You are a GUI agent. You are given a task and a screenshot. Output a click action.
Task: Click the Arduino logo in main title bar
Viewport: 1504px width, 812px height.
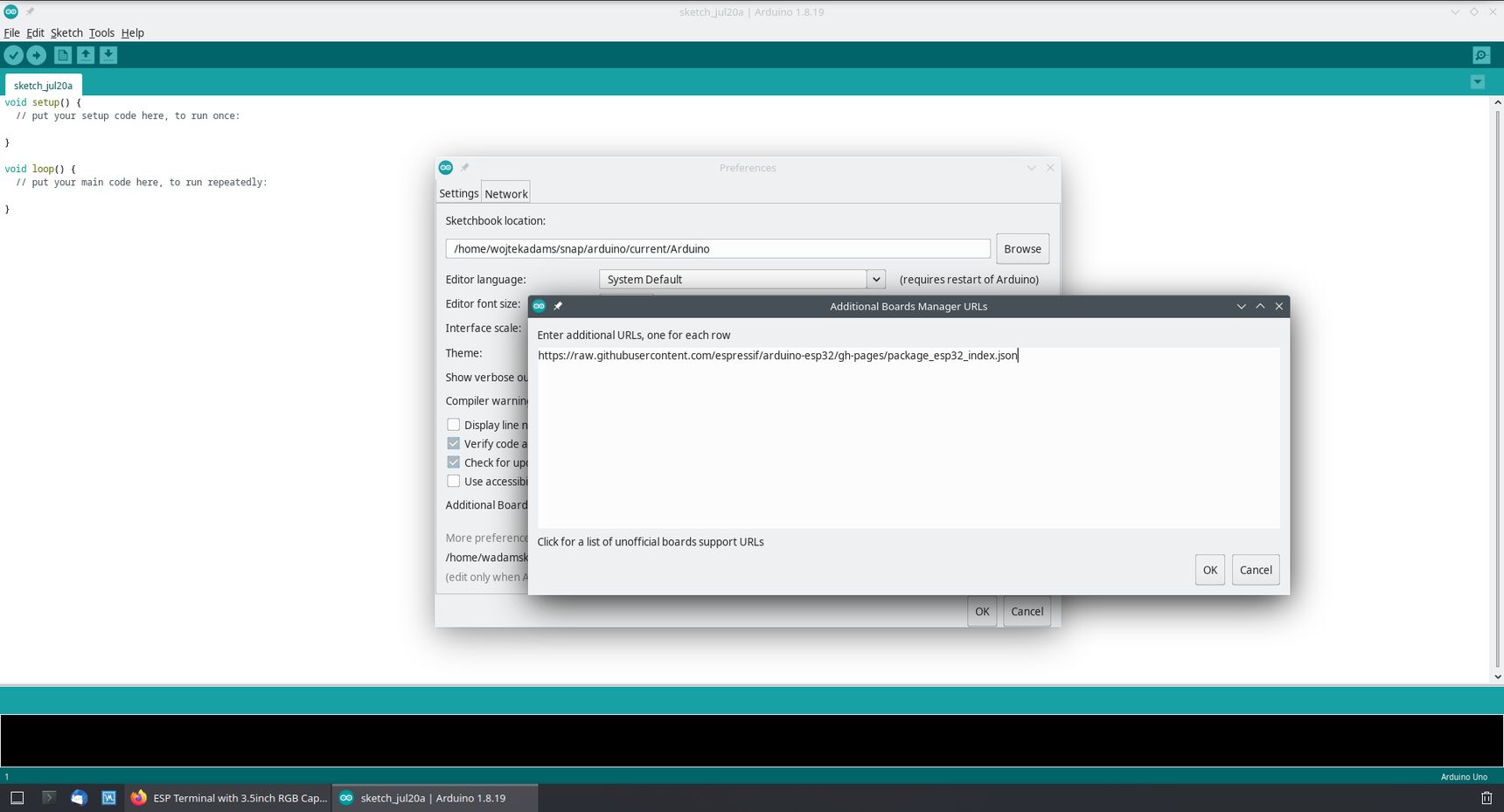pyautogui.click(x=11, y=11)
